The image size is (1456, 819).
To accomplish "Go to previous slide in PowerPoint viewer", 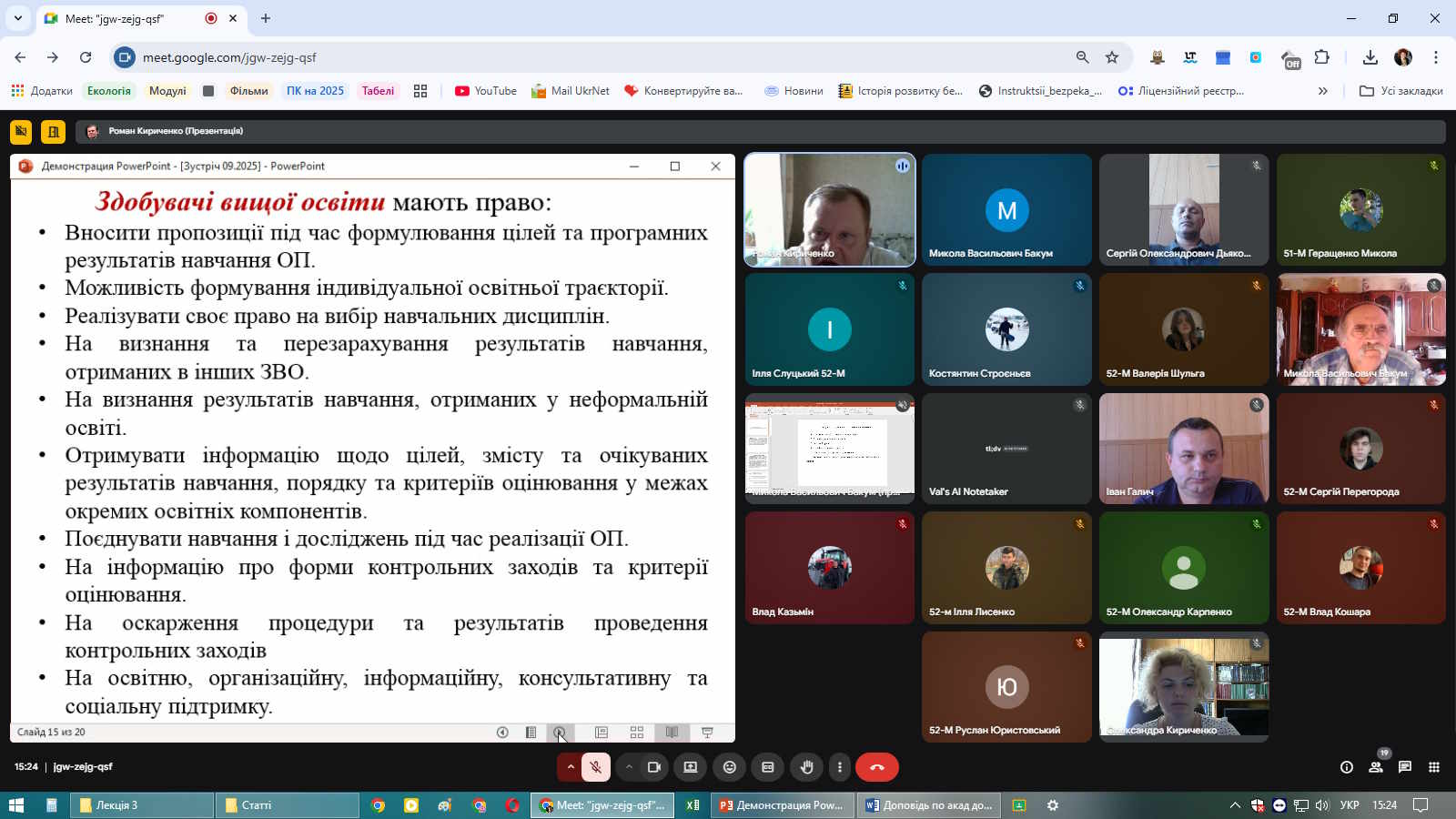I will [x=502, y=733].
